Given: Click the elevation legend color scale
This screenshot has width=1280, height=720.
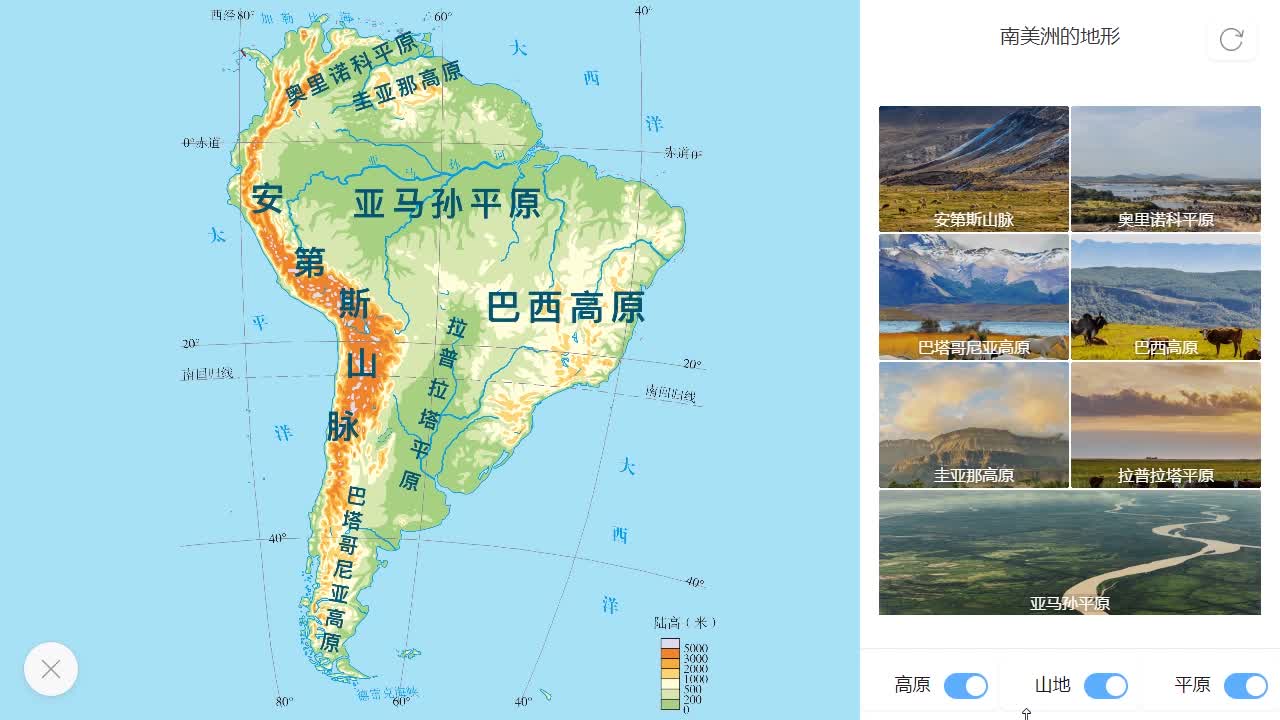Looking at the screenshot, I should [670, 675].
